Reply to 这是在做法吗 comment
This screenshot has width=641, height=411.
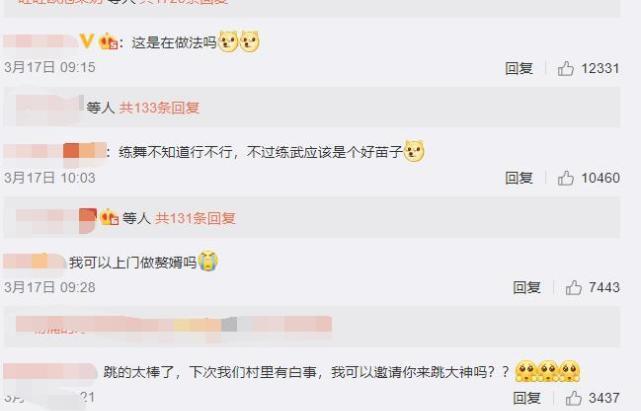pyautogui.click(x=519, y=68)
